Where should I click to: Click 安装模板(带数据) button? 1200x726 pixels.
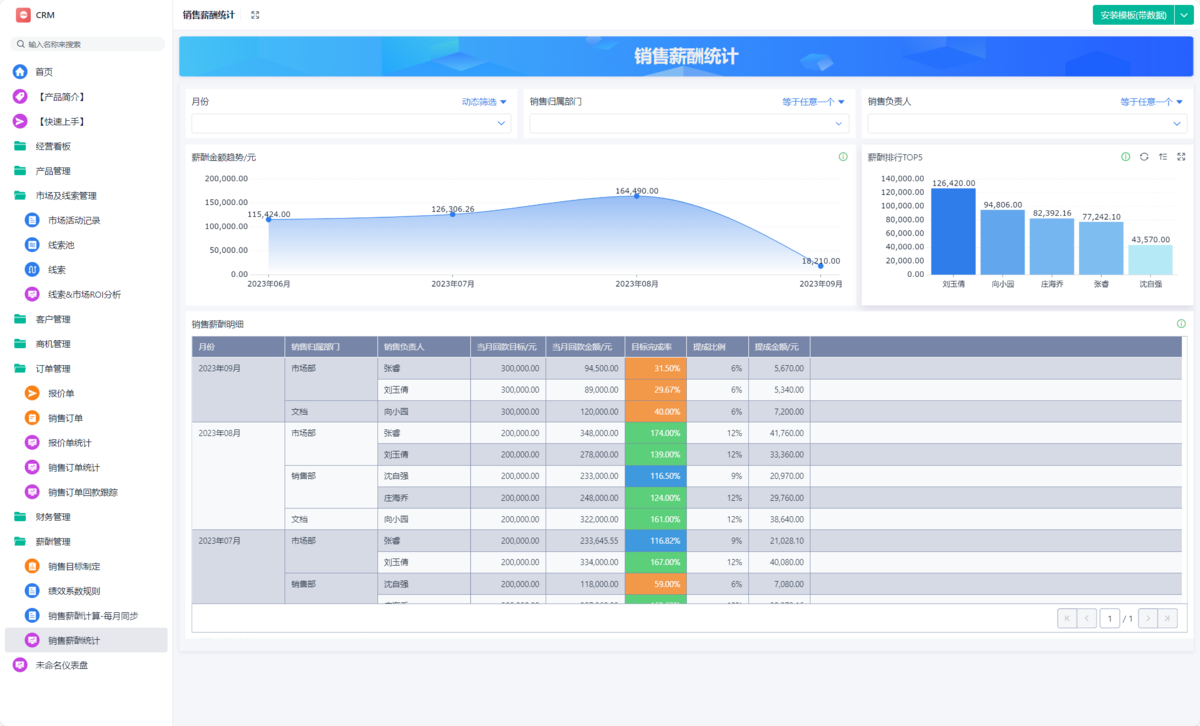click(x=1132, y=15)
